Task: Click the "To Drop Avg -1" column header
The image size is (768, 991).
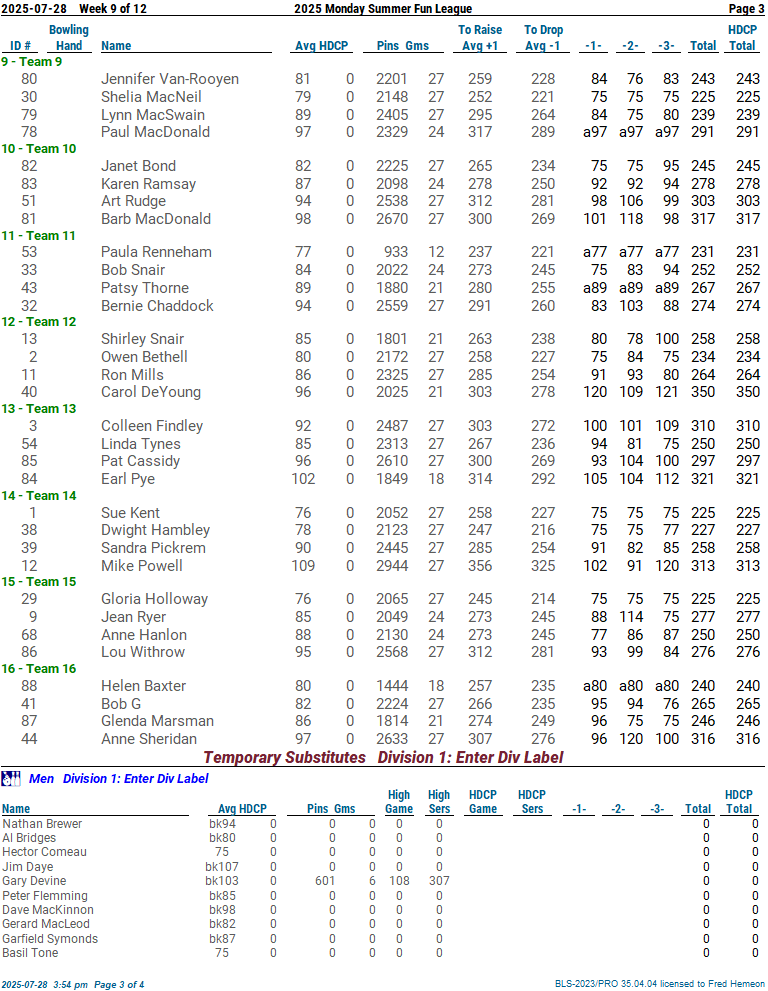Action: click(544, 38)
